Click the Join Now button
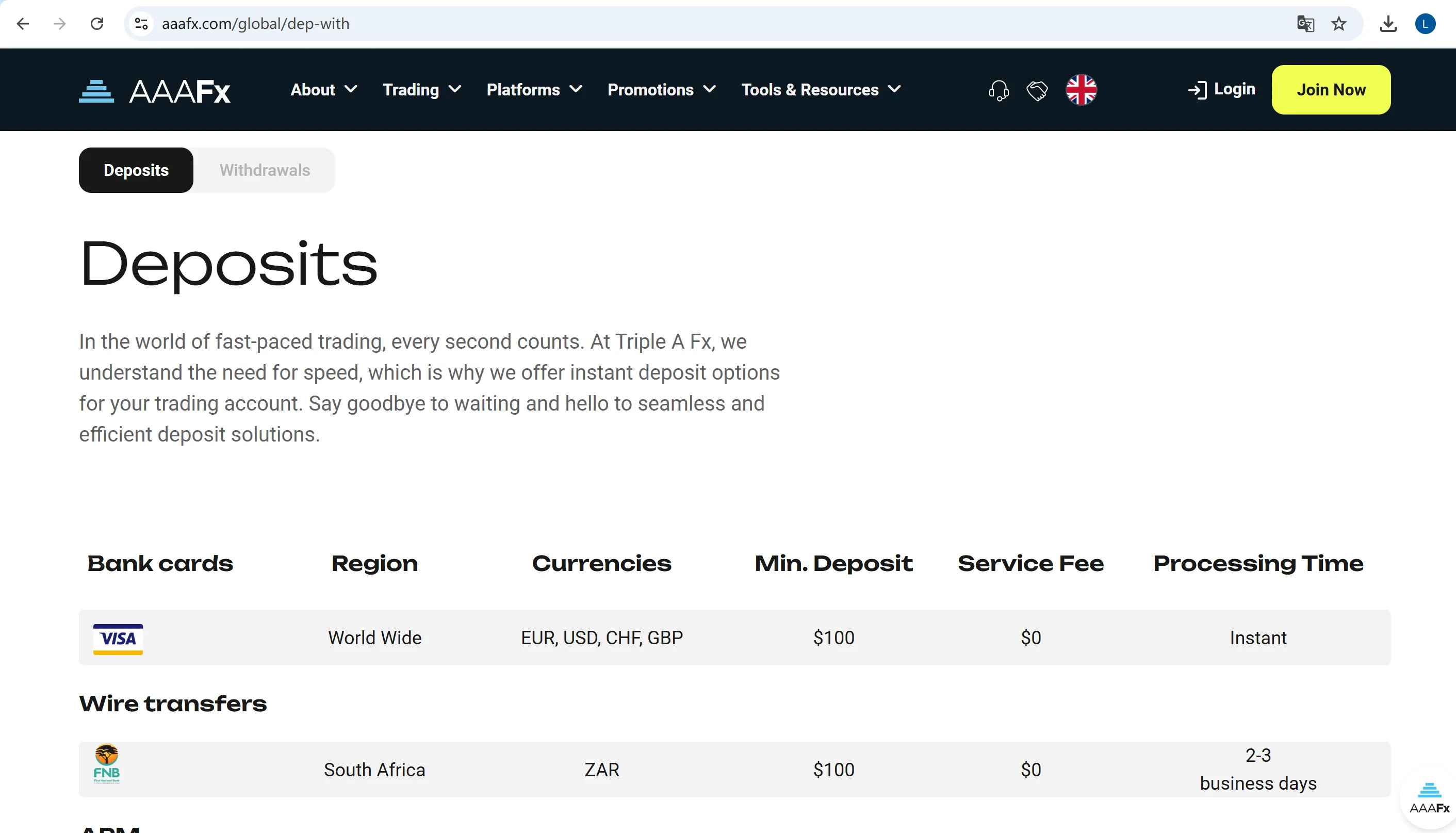Image resolution: width=1456 pixels, height=833 pixels. [1331, 90]
